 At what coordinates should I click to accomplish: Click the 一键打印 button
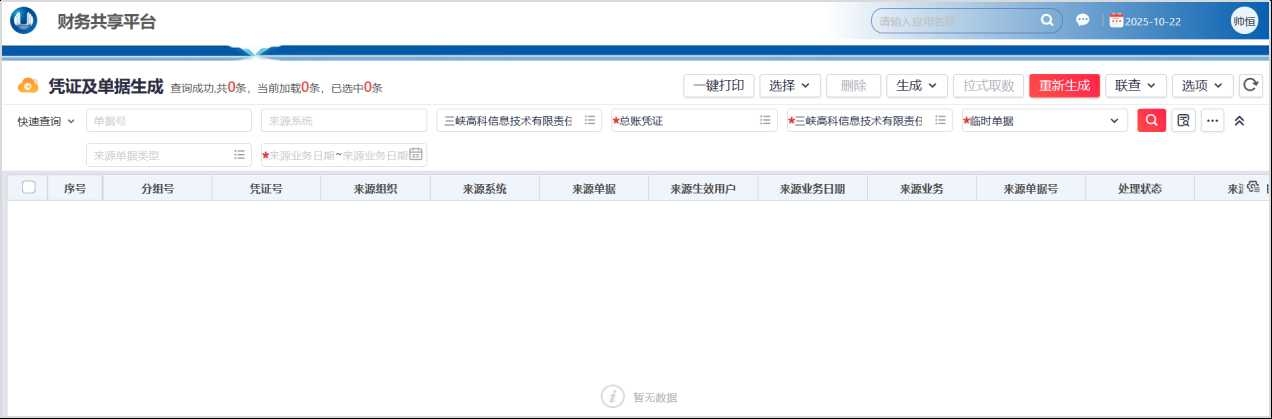(718, 86)
